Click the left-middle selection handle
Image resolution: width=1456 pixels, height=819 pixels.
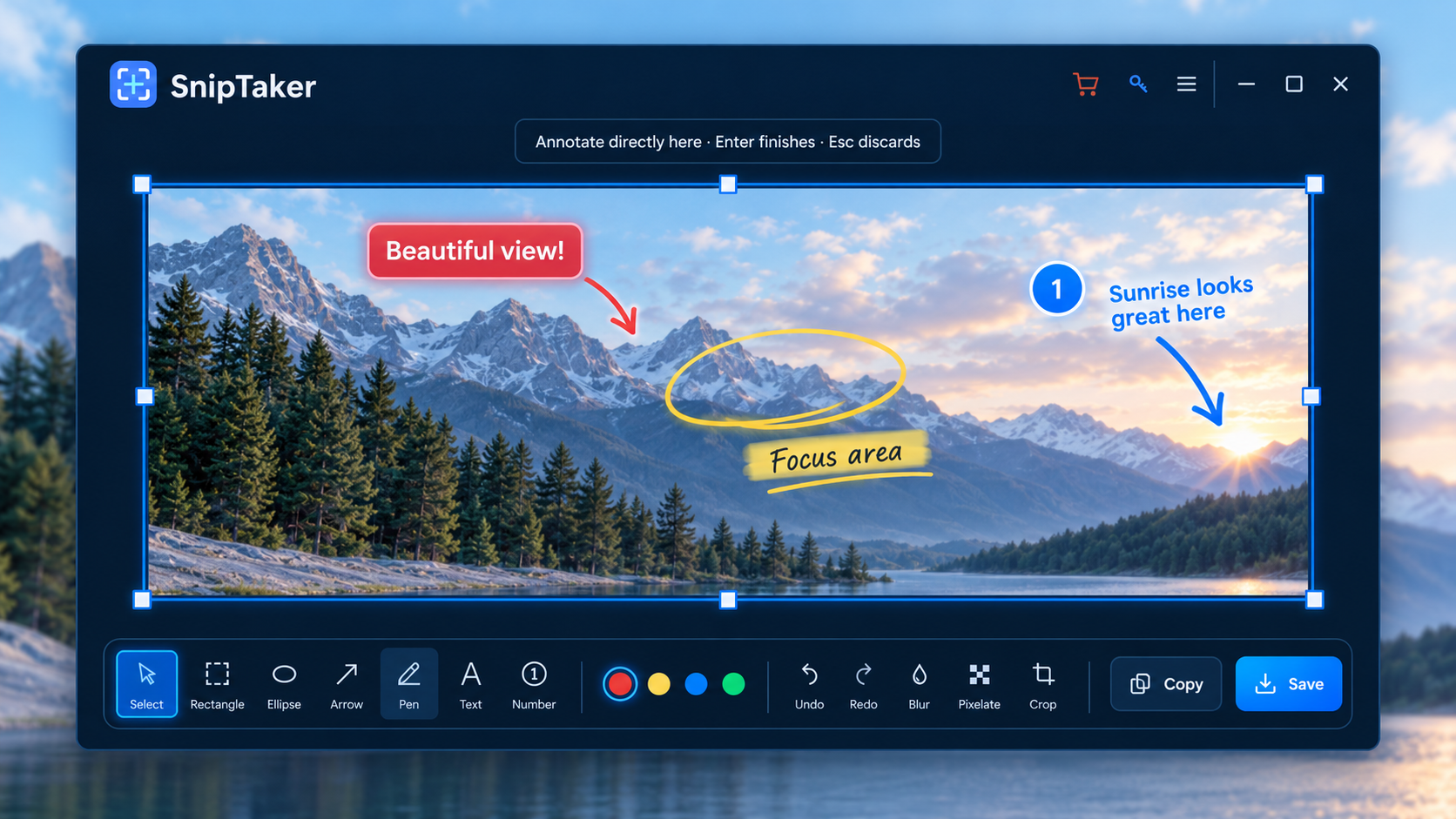(x=145, y=397)
